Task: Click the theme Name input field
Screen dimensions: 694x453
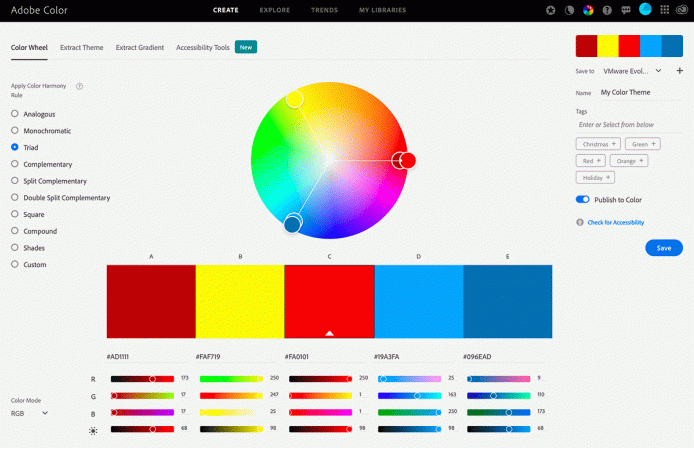Action: point(641,93)
